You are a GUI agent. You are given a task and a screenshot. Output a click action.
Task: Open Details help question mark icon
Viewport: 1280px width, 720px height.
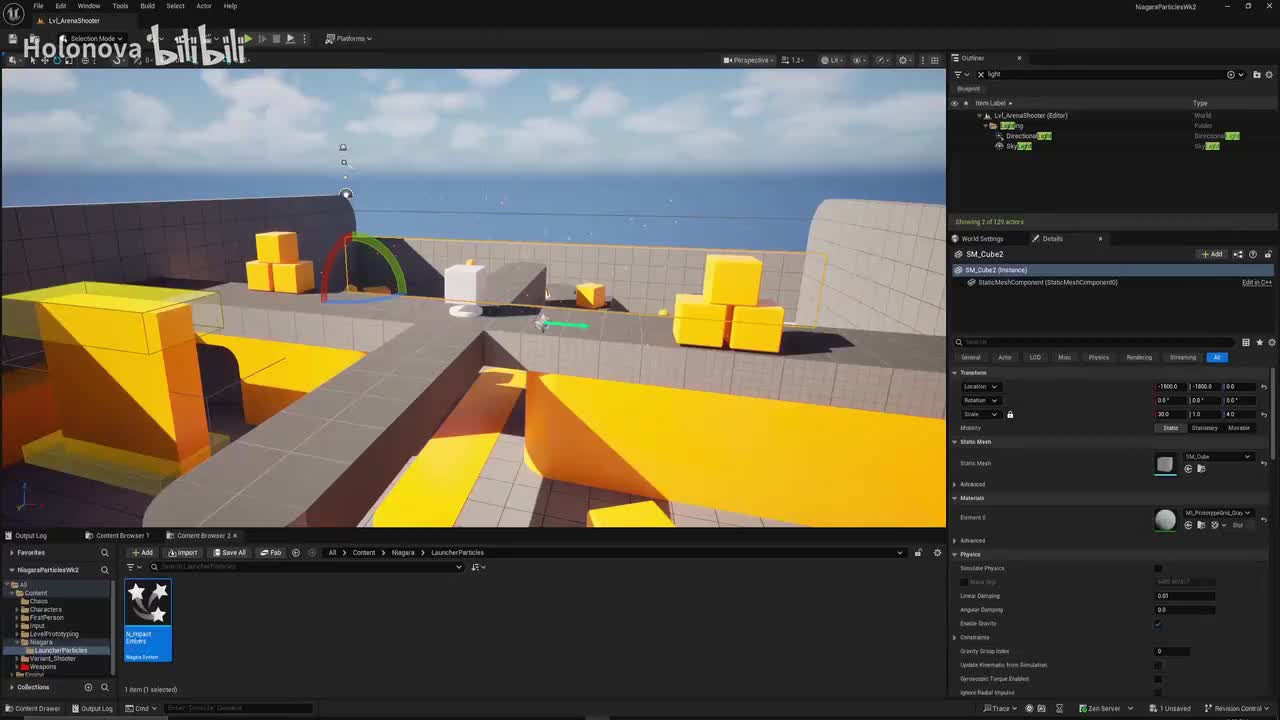(1253, 254)
